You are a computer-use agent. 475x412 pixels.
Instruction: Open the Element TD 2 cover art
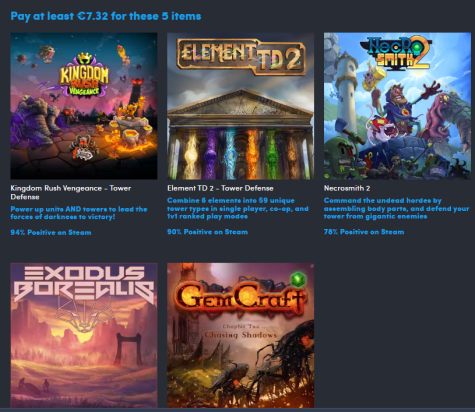[x=240, y=106]
